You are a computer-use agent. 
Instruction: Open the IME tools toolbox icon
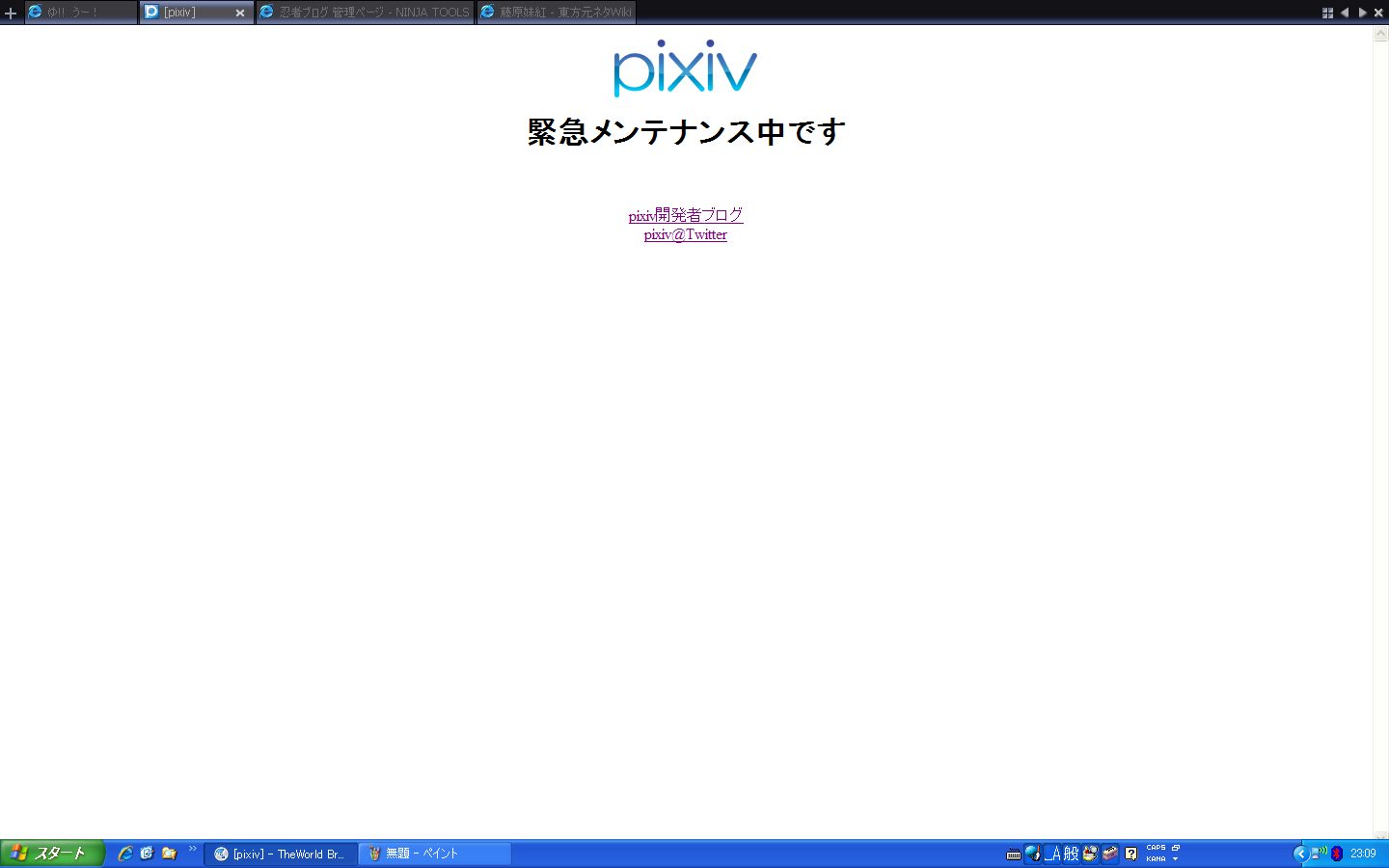click(1110, 854)
